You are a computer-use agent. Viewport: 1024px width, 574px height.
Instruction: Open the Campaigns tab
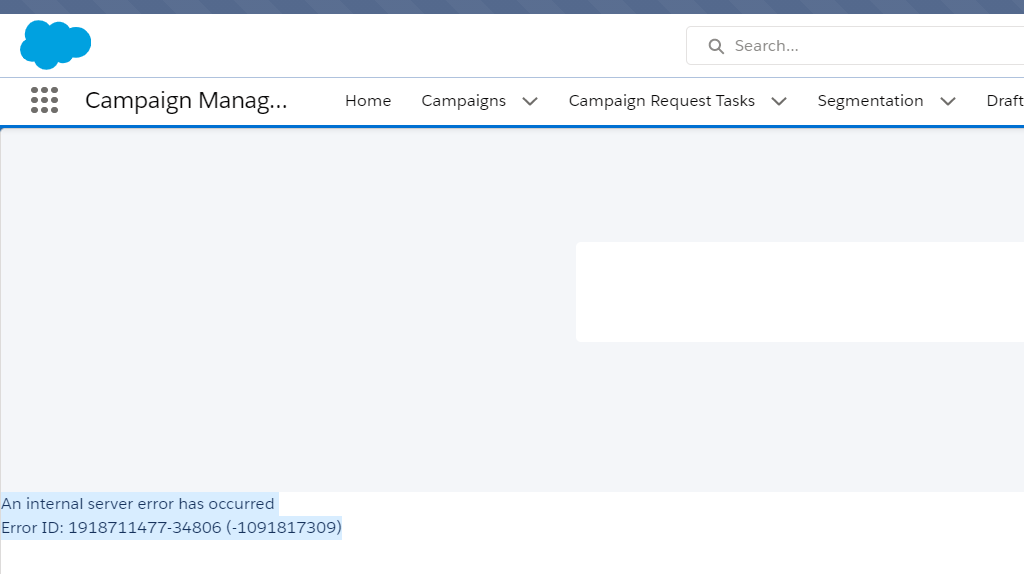[463, 101]
